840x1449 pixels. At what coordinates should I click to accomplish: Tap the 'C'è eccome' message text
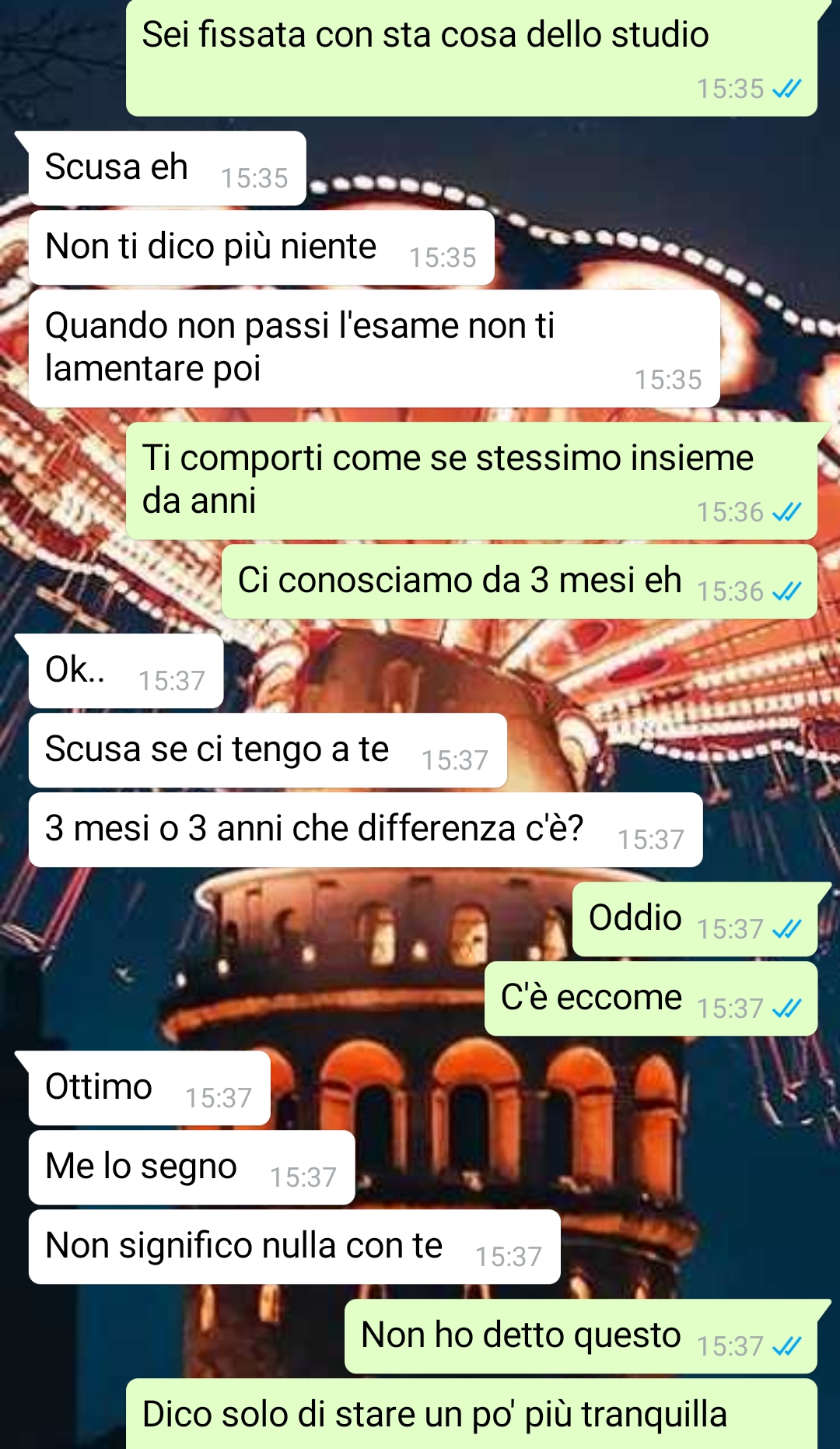591,997
